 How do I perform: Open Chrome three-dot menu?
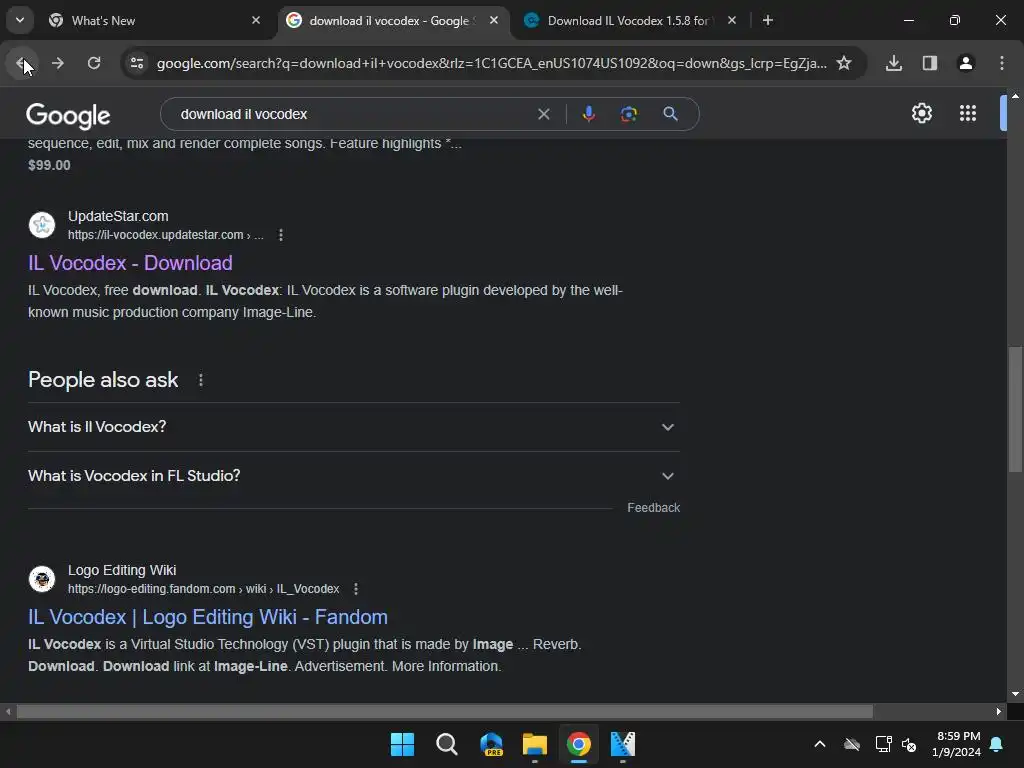coord(1002,63)
